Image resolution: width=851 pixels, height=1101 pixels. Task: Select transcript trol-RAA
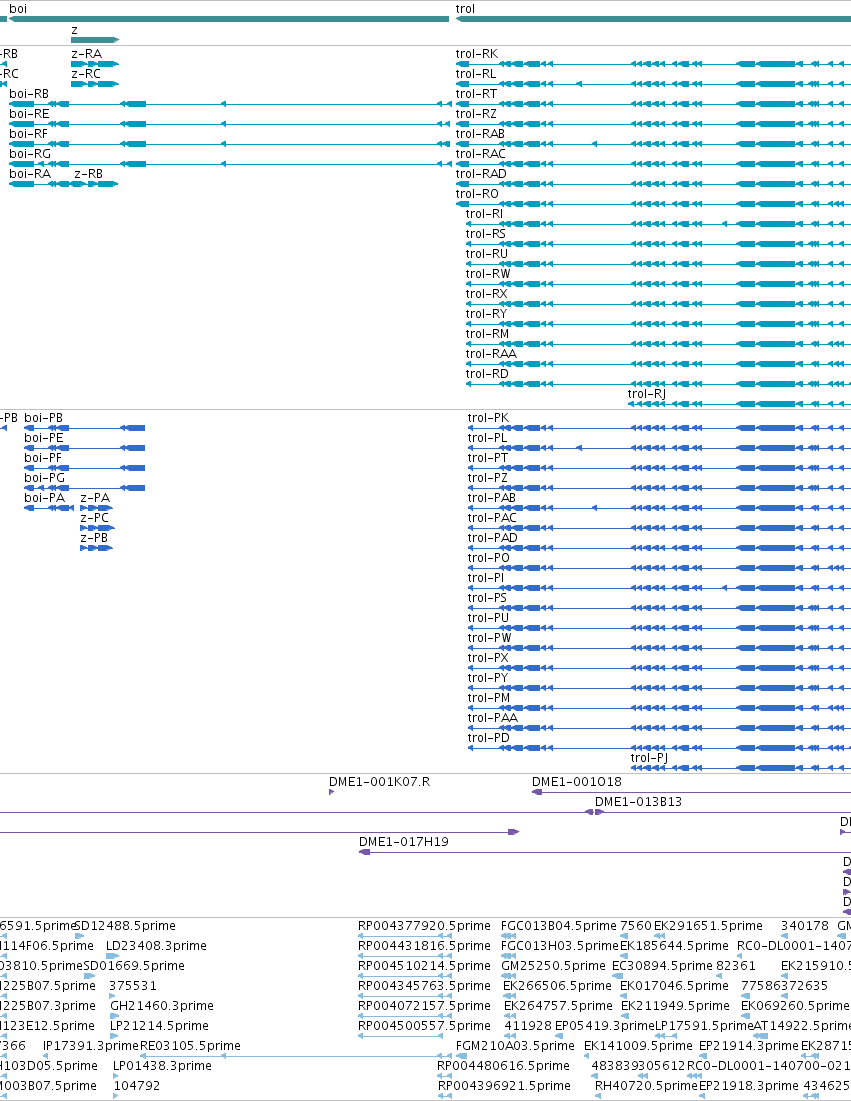pyautogui.click(x=658, y=364)
